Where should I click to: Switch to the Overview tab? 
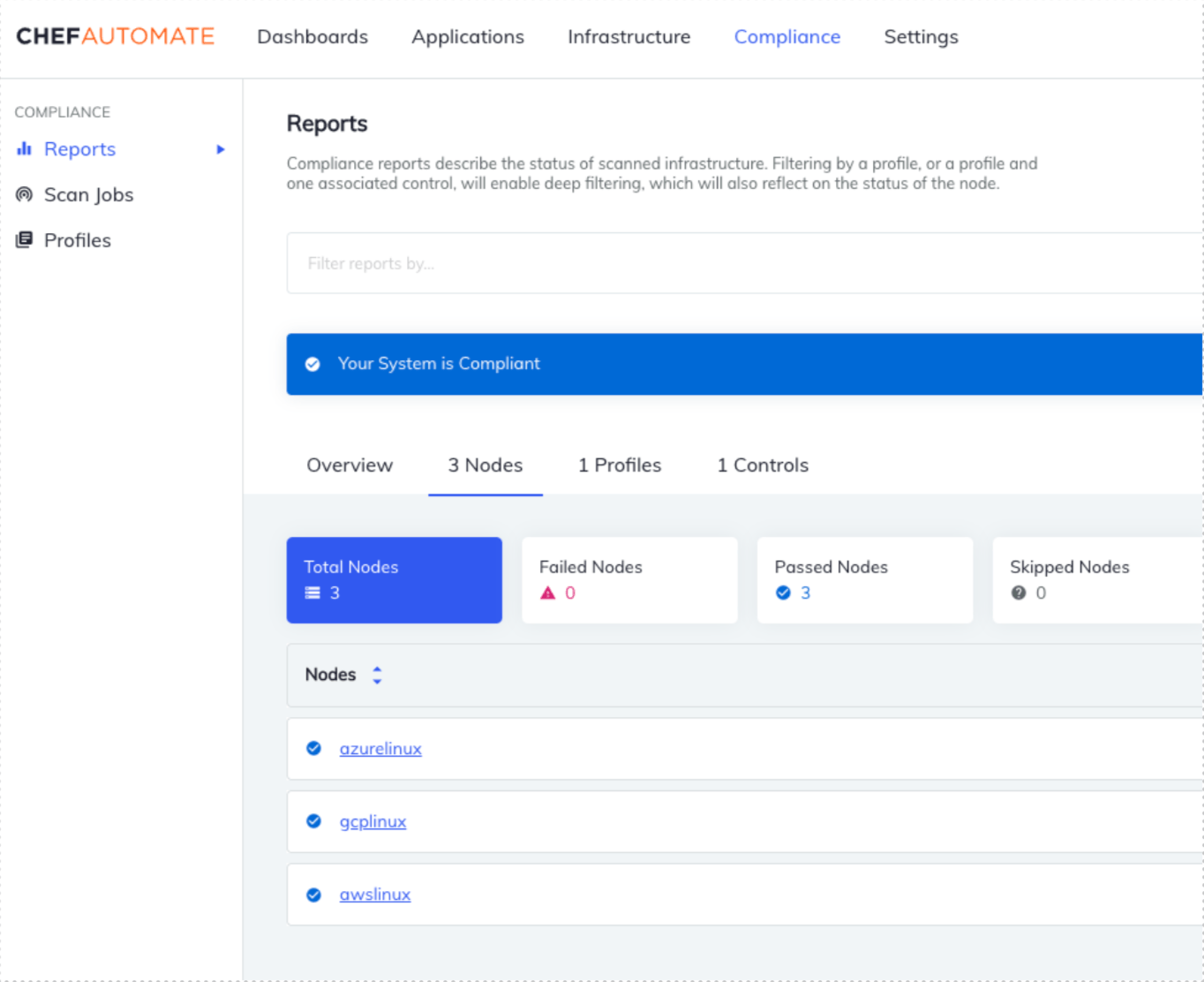pyautogui.click(x=350, y=465)
